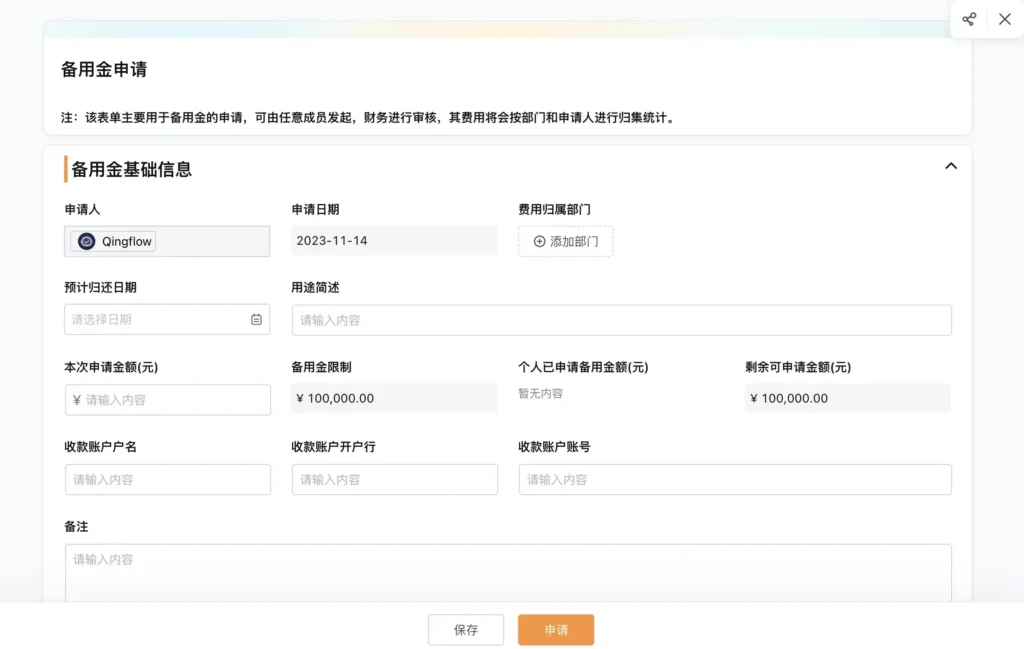Focus the 本次申请金额 amount input

[x=168, y=400]
